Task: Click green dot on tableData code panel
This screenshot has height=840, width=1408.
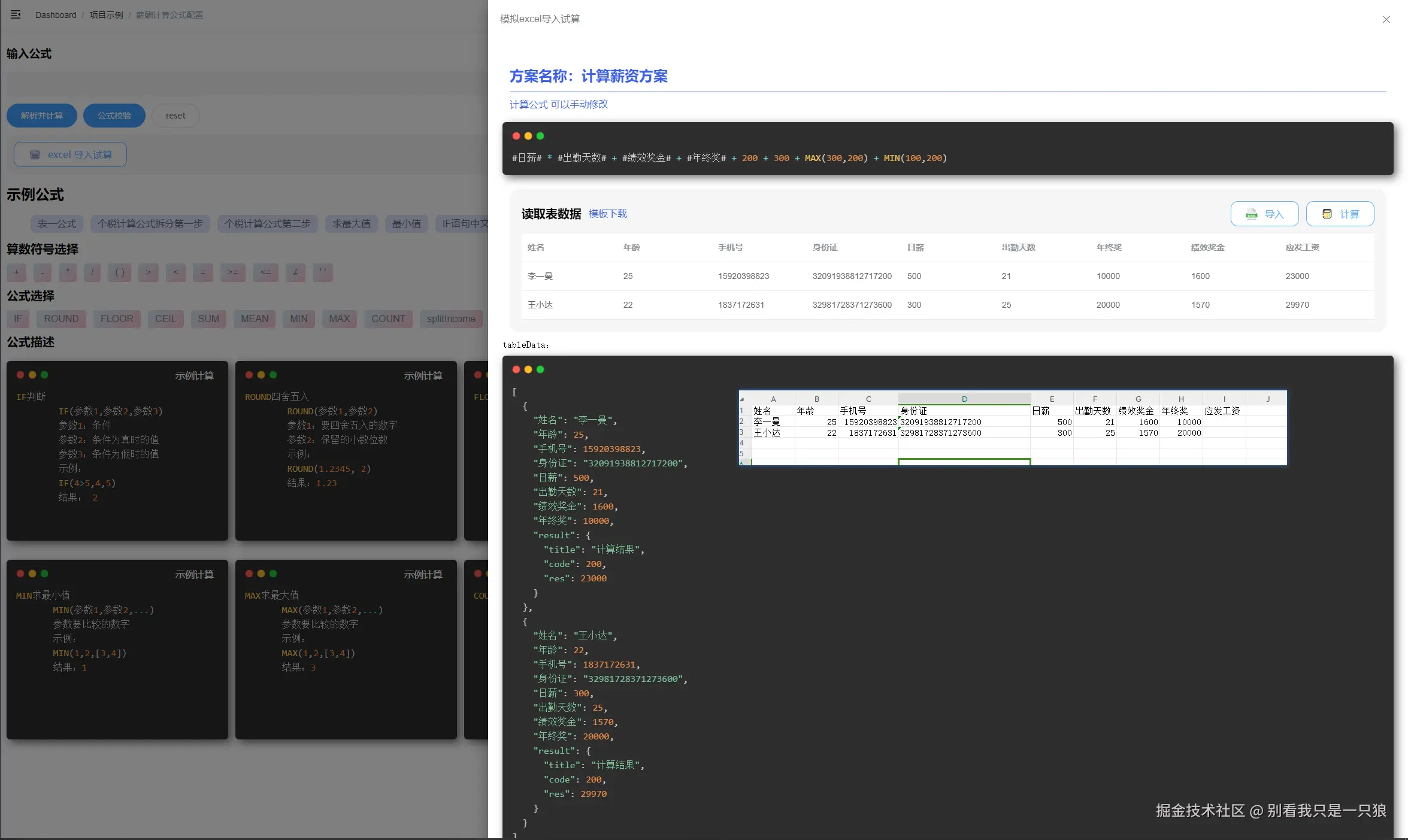Action: (540, 369)
